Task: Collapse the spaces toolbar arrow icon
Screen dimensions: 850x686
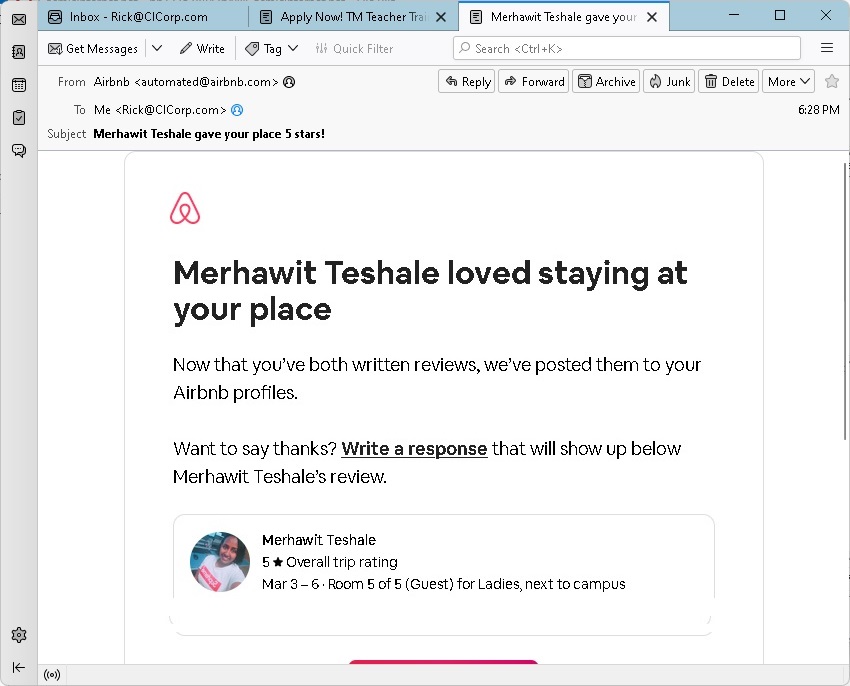Action: (19, 667)
